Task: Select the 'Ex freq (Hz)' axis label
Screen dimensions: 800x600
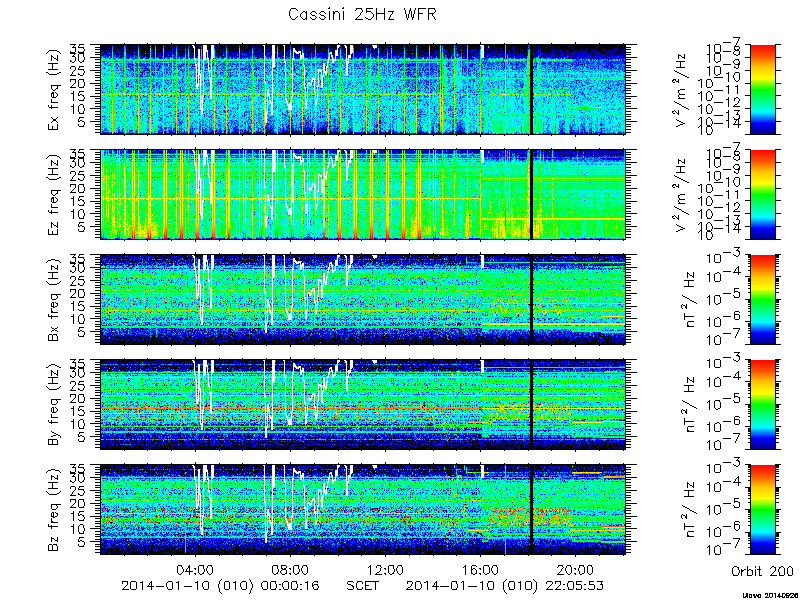Action: 54,89
